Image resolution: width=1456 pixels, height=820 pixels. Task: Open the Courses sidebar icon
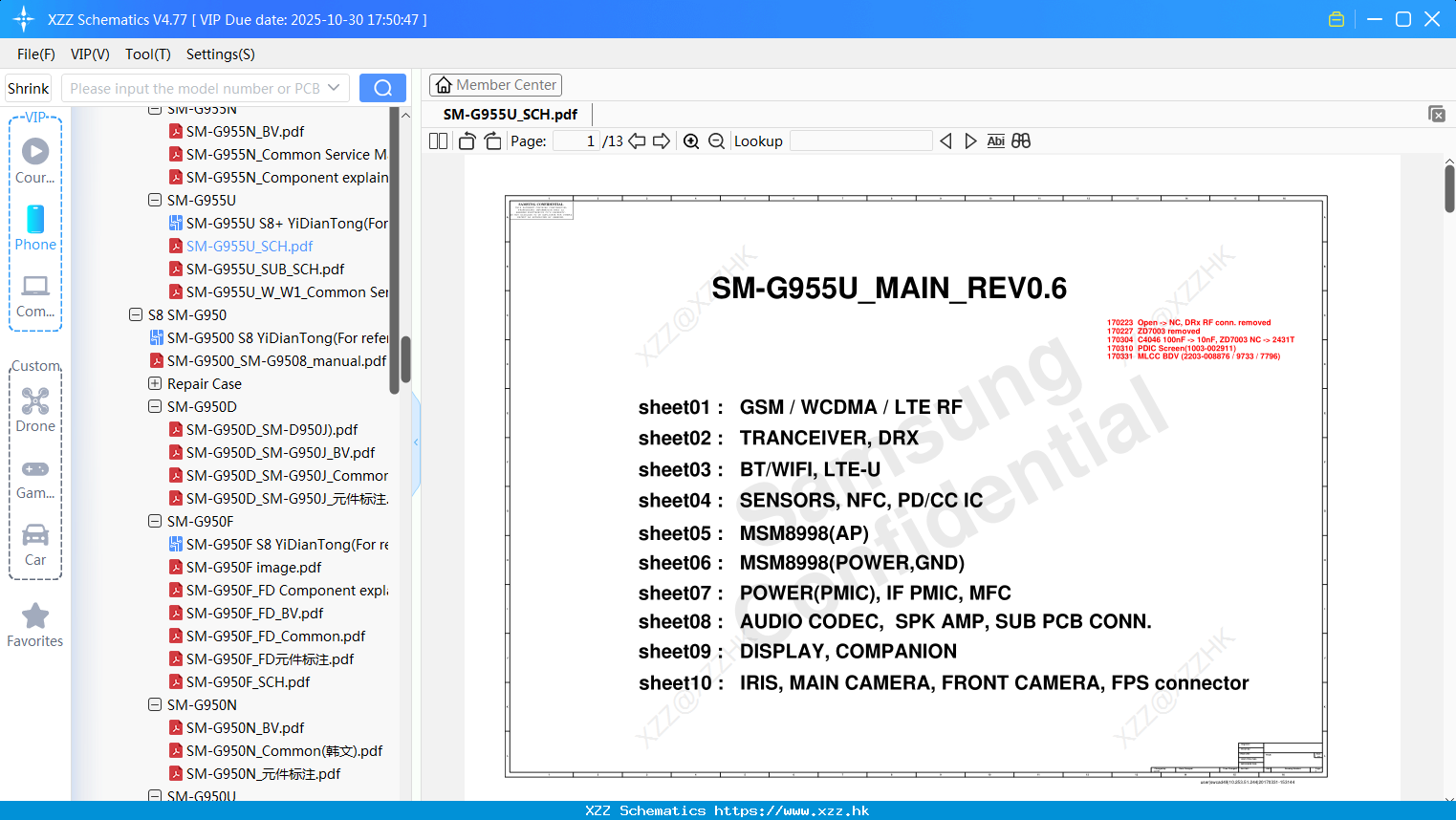(x=35, y=160)
